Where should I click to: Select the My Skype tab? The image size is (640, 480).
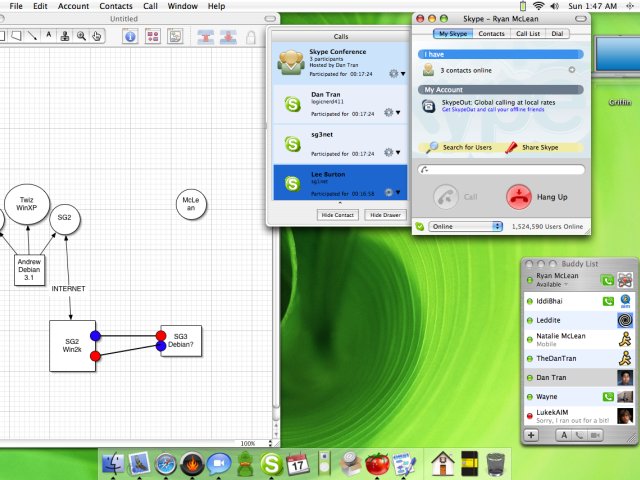click(x=453, y=34)
